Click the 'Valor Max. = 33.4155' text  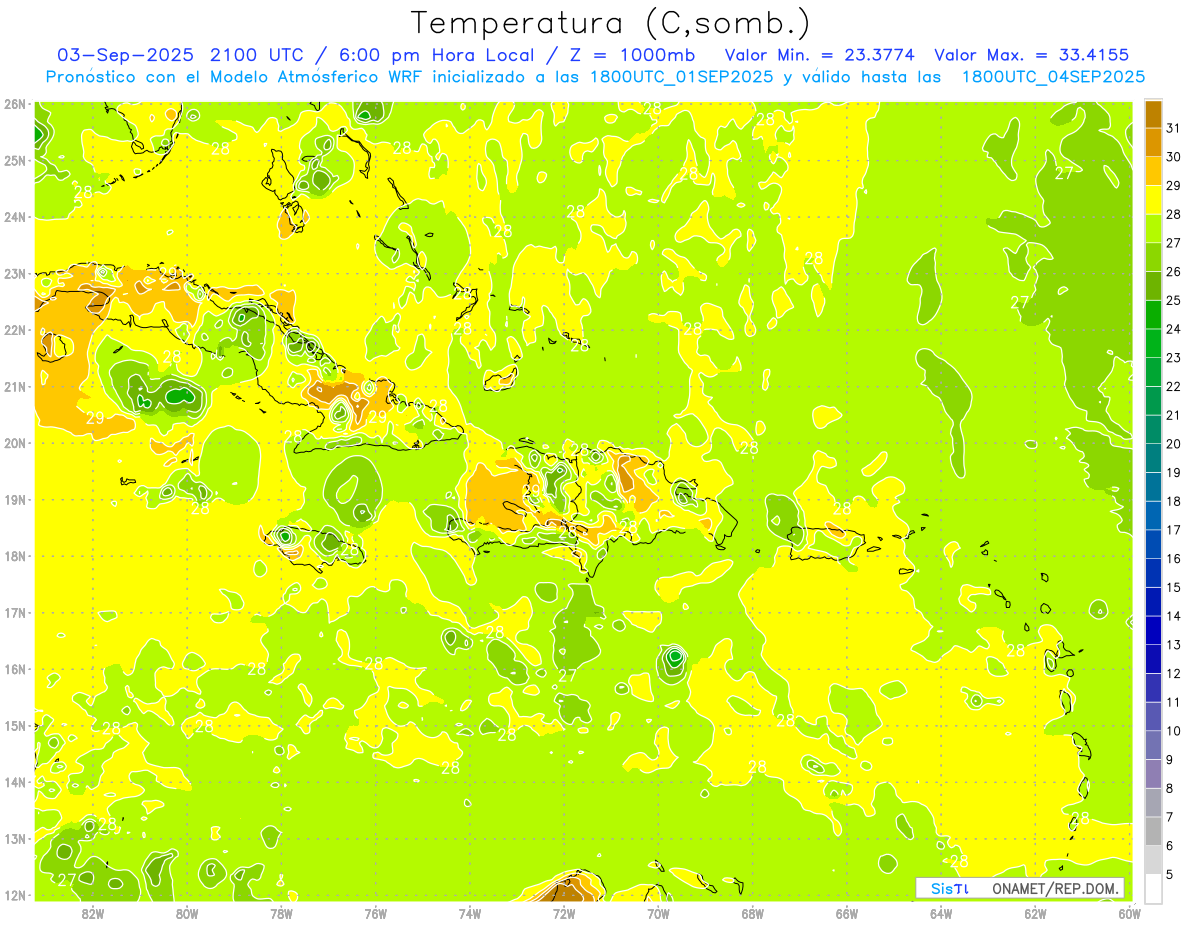click(x=1032, y=55)
